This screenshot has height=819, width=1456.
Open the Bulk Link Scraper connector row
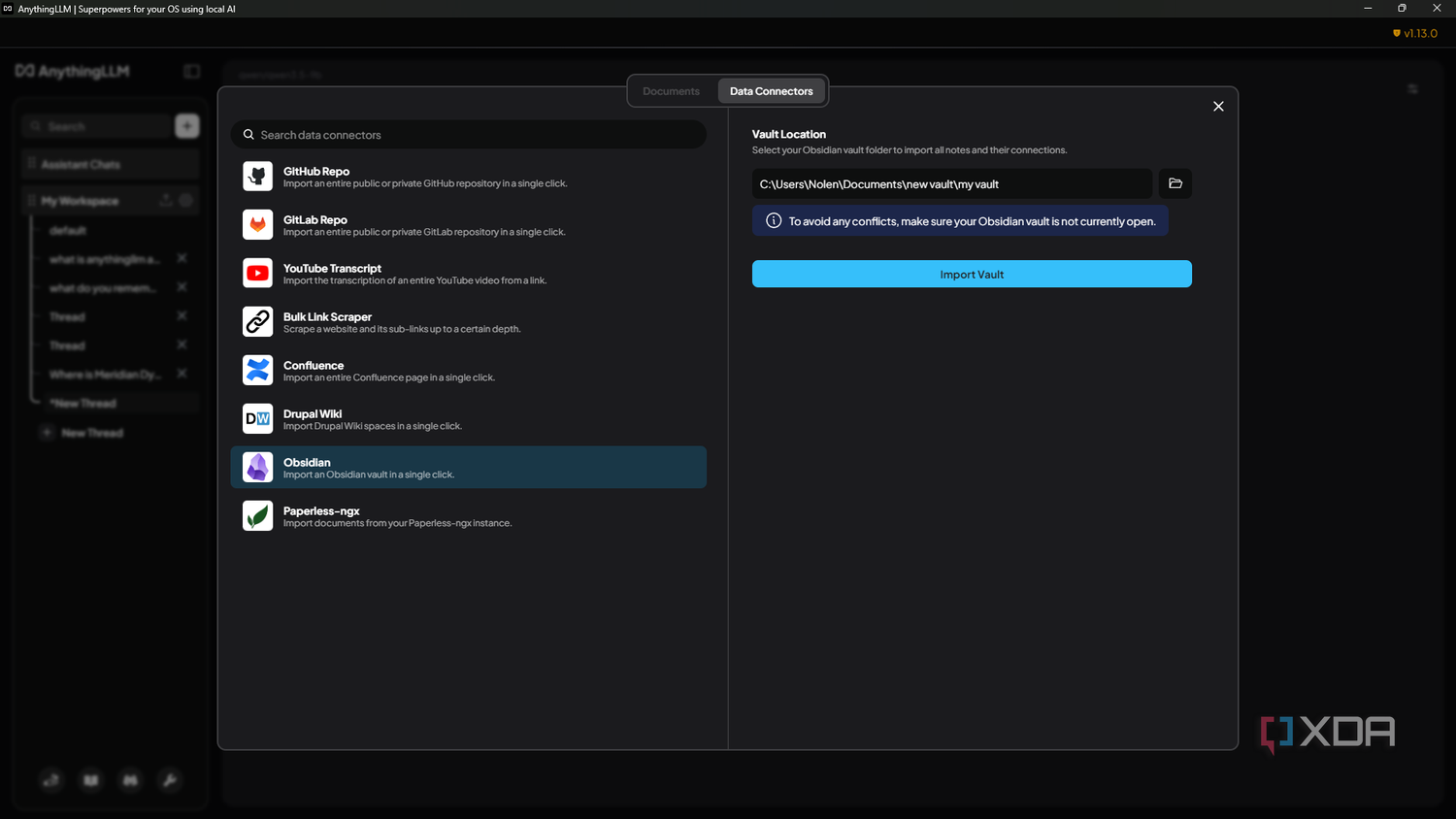coord(469,322)
